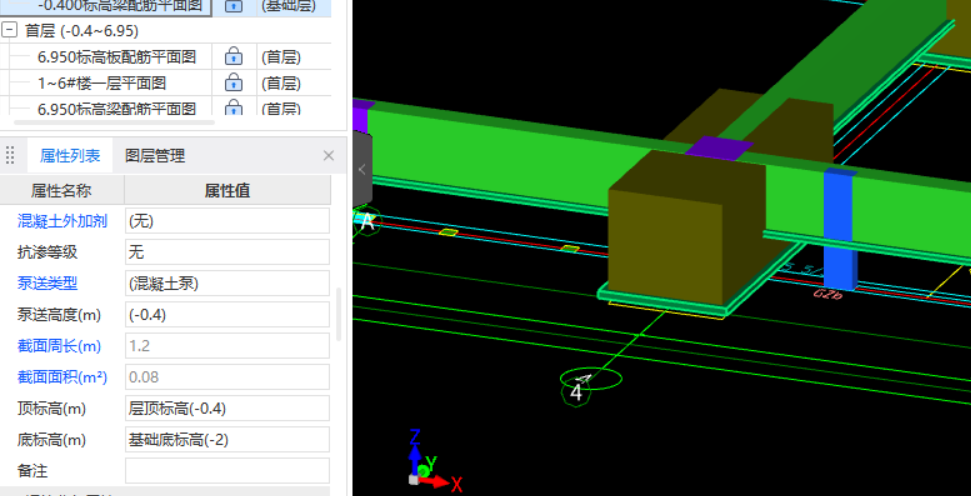Select the blue column in 3D view
The width and height of the screenshot is (971, 496).
840,229
